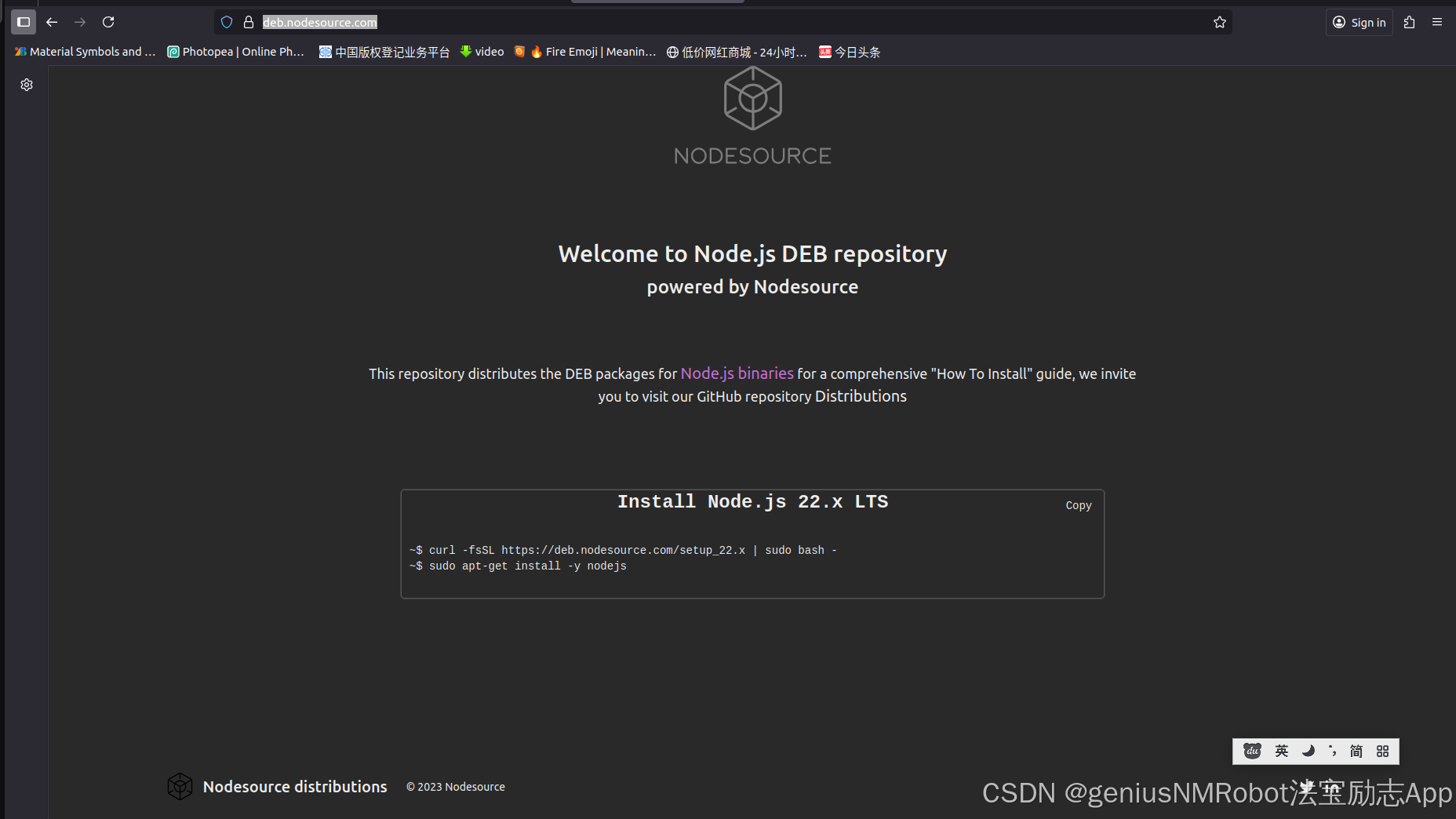Open Material Symbols bookmark

tap(85, 52)
